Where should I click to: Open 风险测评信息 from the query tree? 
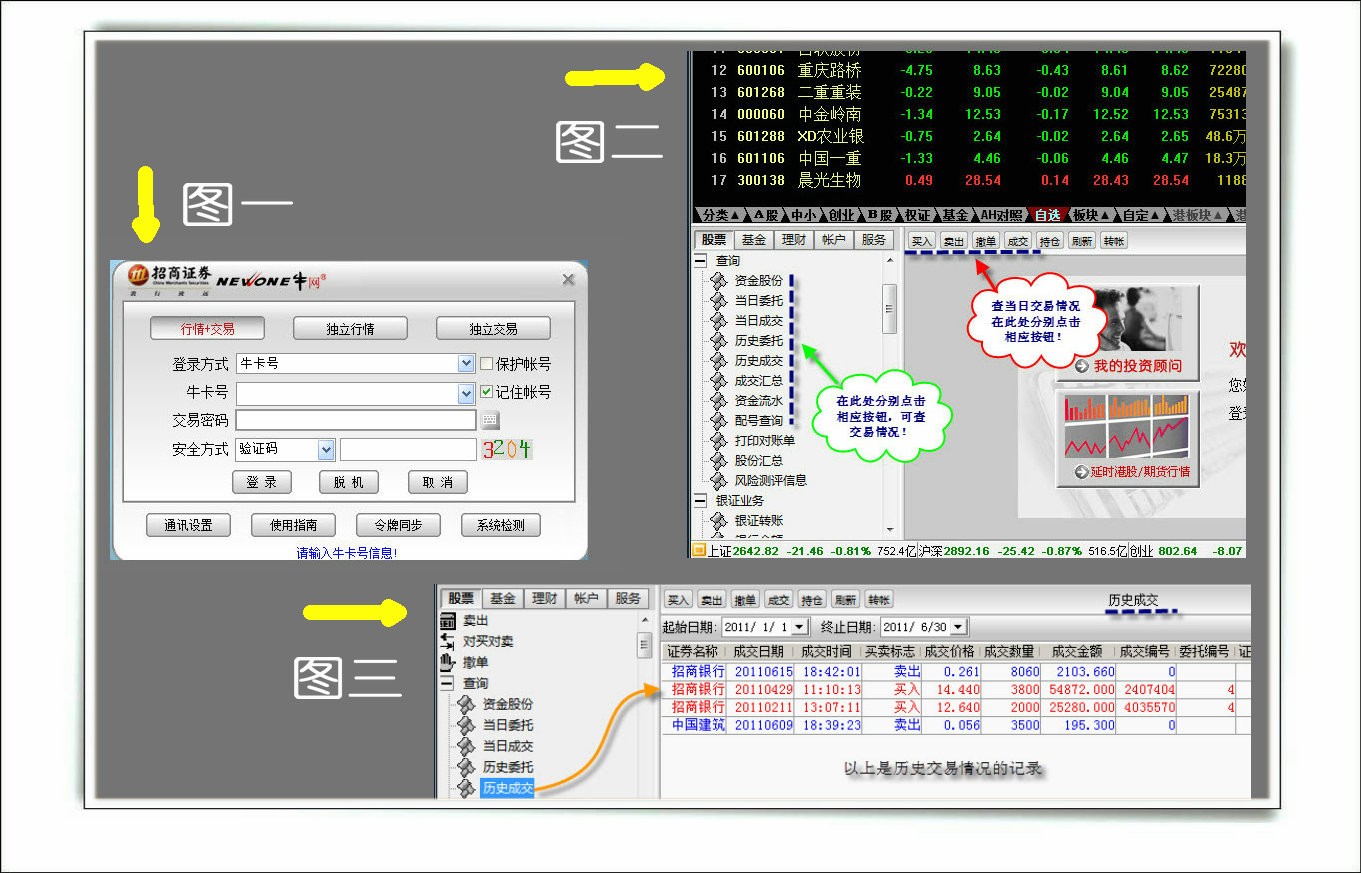770,480
